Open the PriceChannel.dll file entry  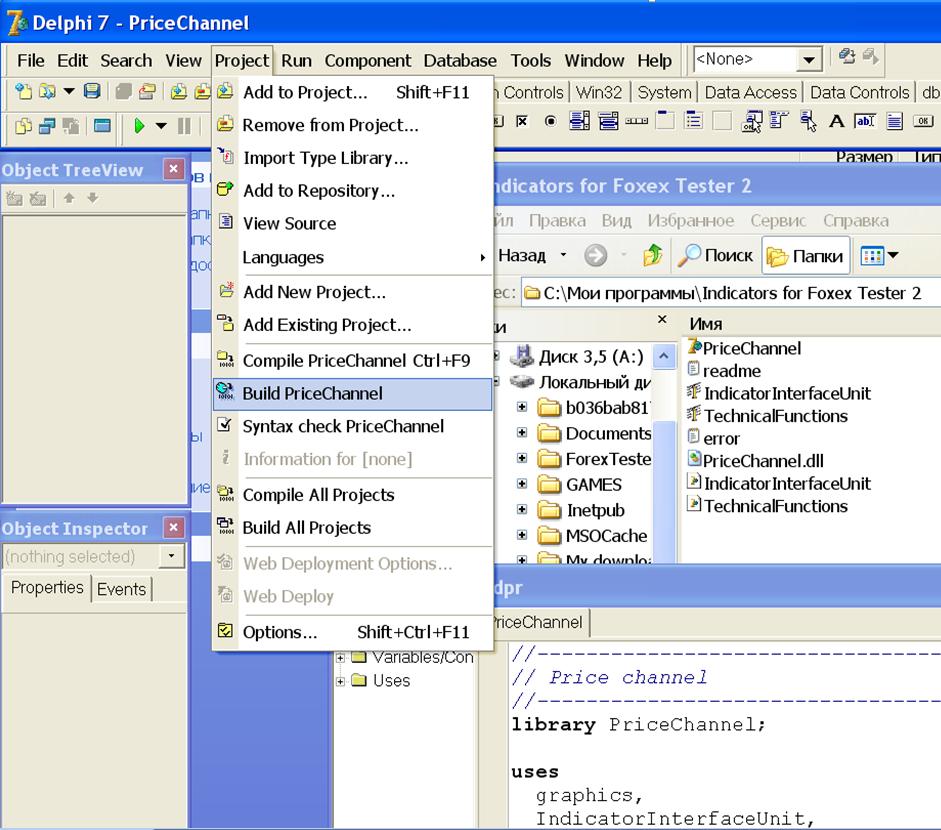pyautogui.click(x=763, y=461)
